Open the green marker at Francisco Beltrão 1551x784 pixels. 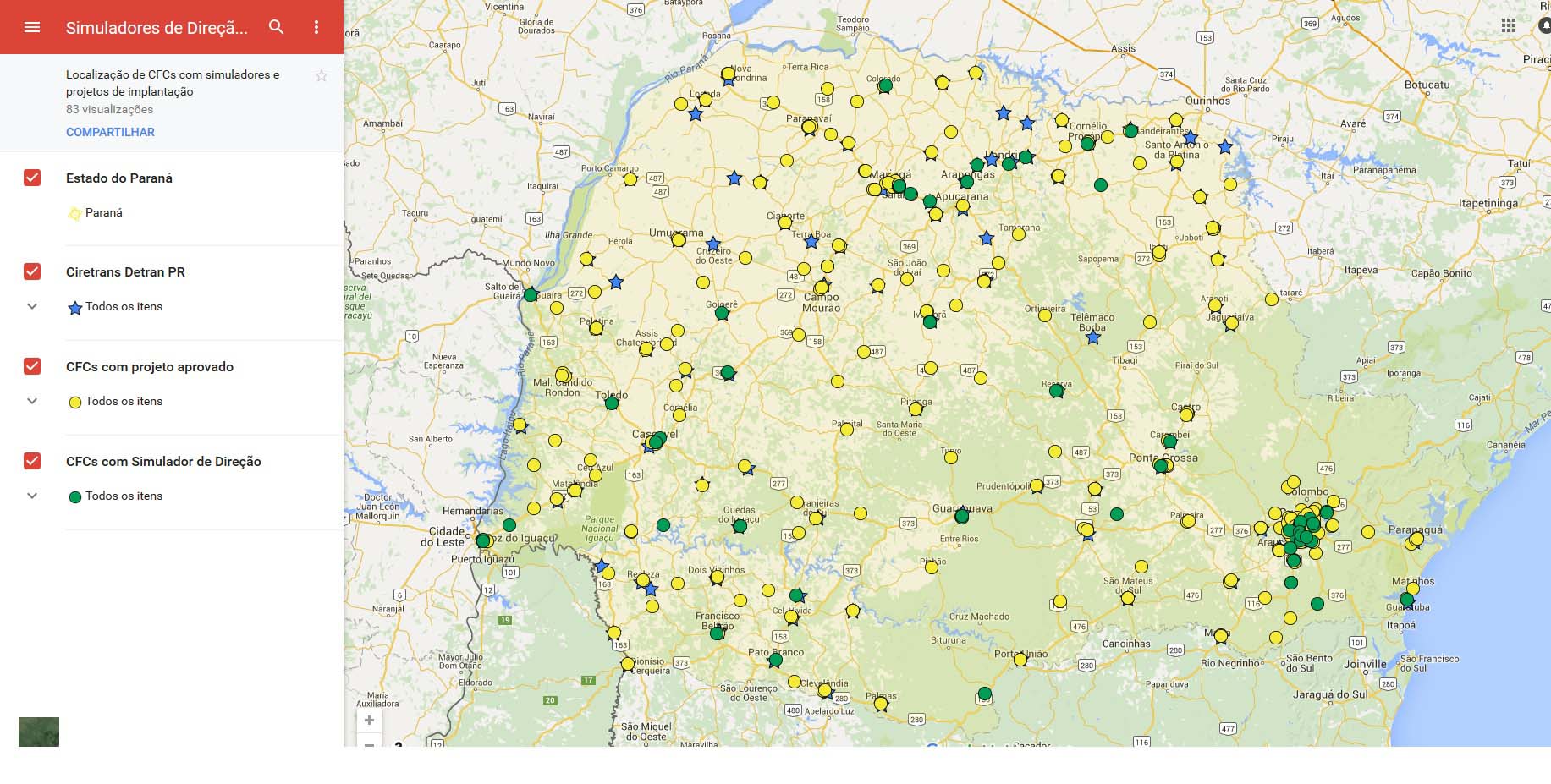click(718, 633)
